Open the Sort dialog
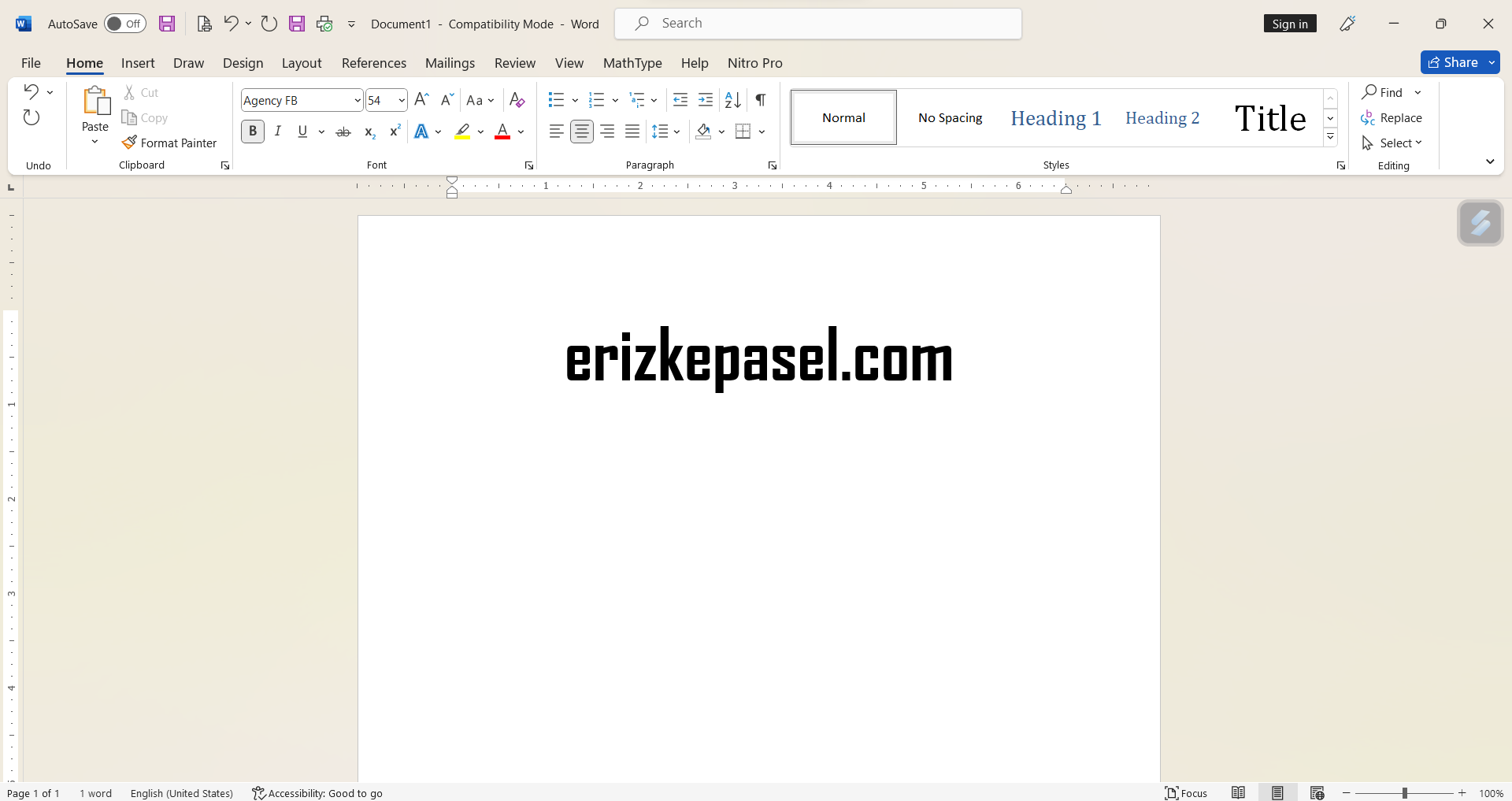The height and width of the screenshot is (801, 1512). tap(732, 100)
